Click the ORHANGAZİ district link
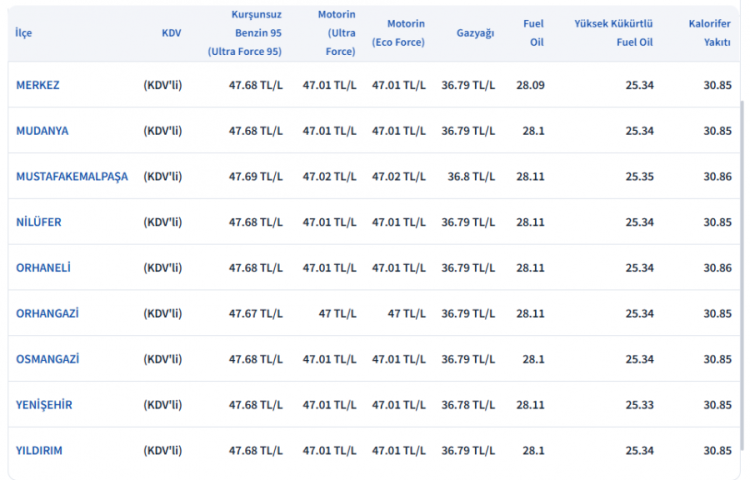Screen dimensions: 750x480 [47, 313]
